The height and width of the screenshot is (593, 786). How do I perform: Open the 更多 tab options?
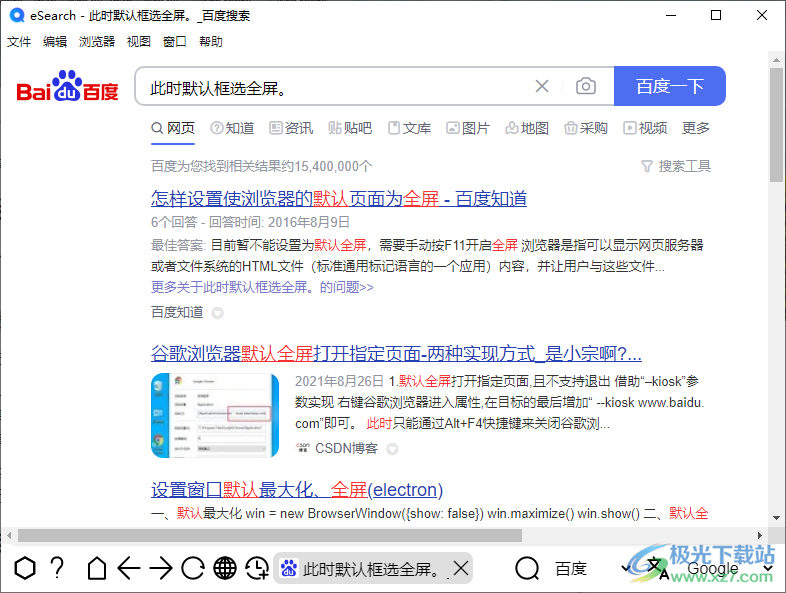pyautogui.click(x=696, y=128)
